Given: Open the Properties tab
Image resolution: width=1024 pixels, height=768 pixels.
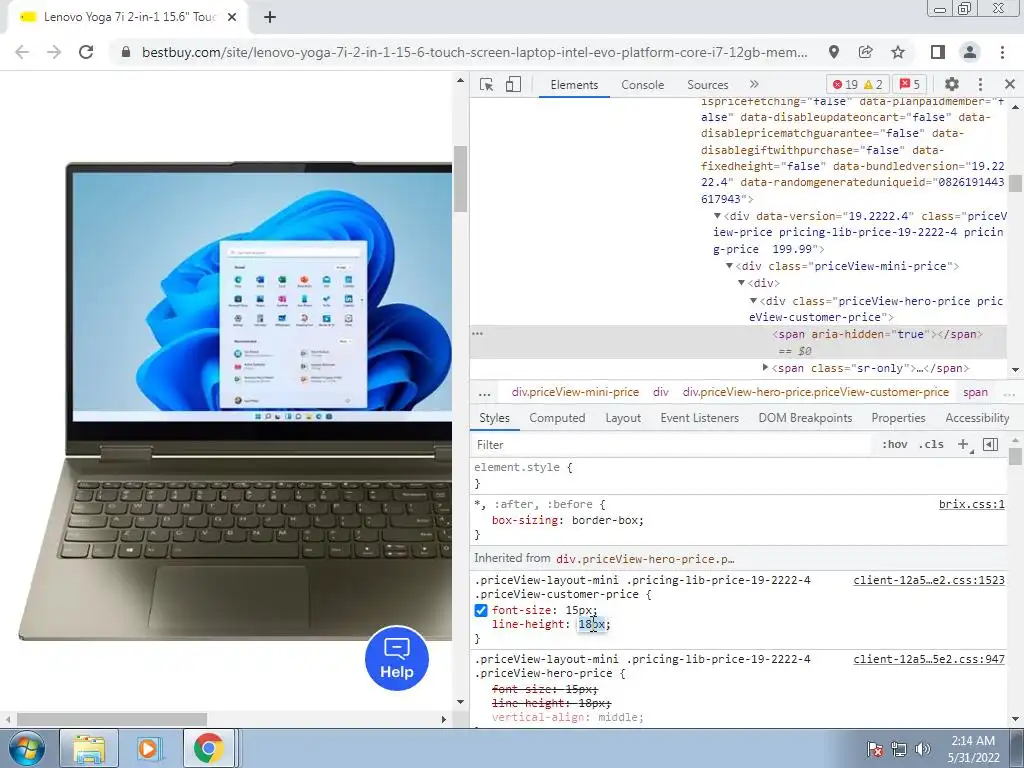Looking at the screenshot, I should tap(898, 418).
